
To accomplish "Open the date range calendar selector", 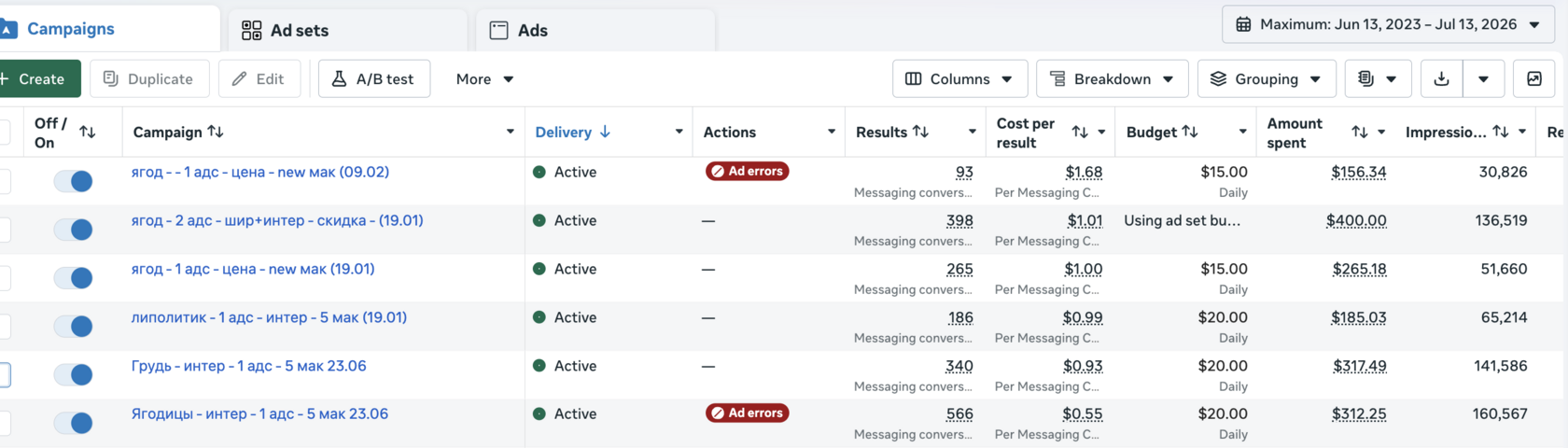I will coord(1388,24).
